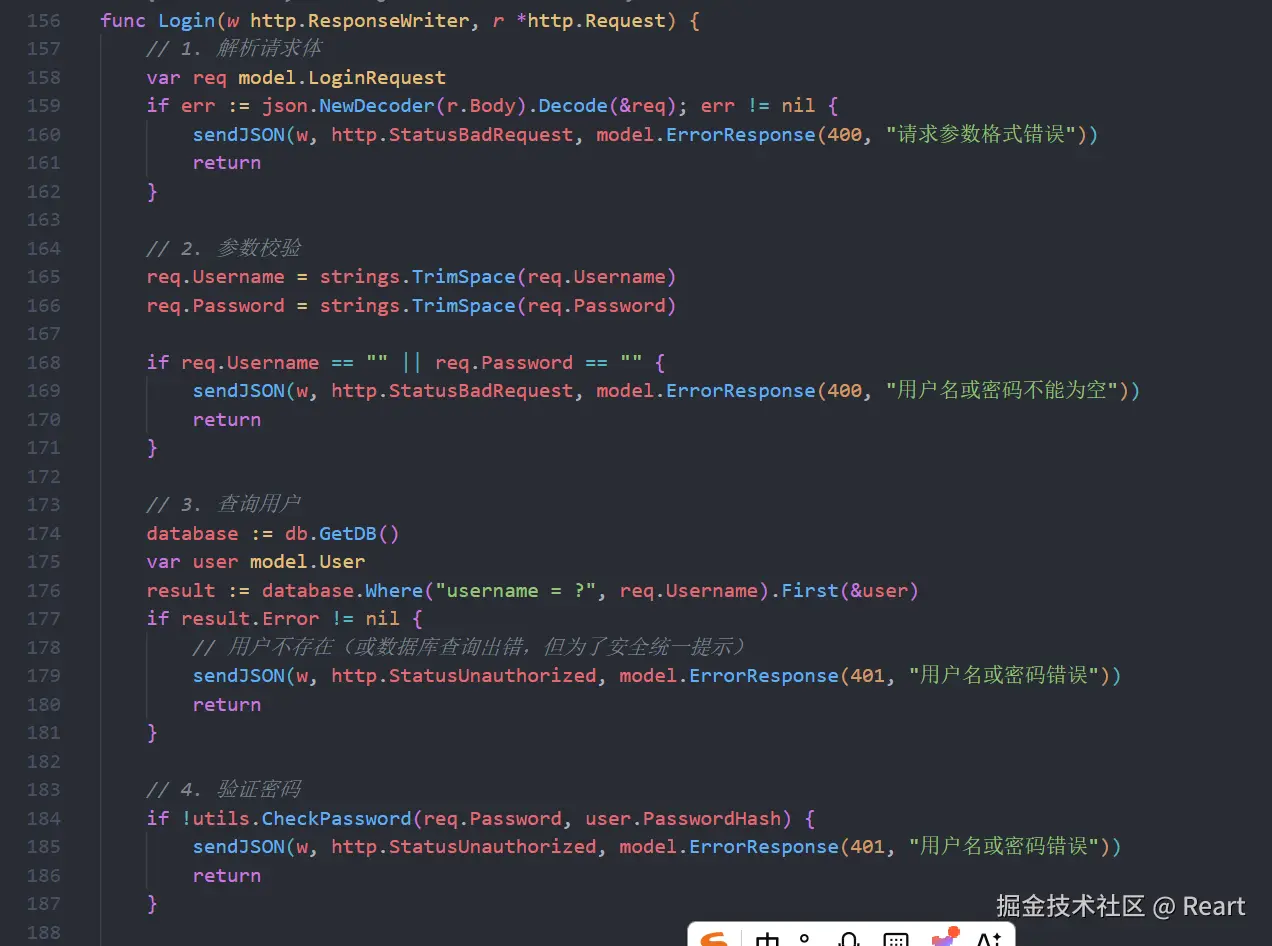Click the comment beginning '// 用户不存在'

click(470, 647)
